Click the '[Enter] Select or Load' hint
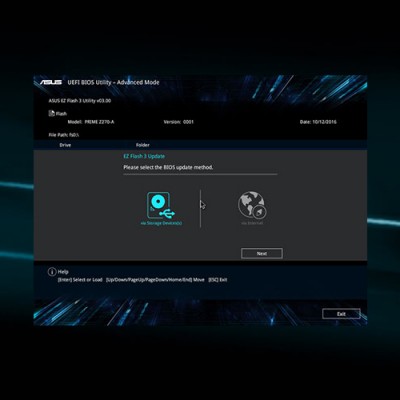Screen dimensions: 400x400 point(80,280)
